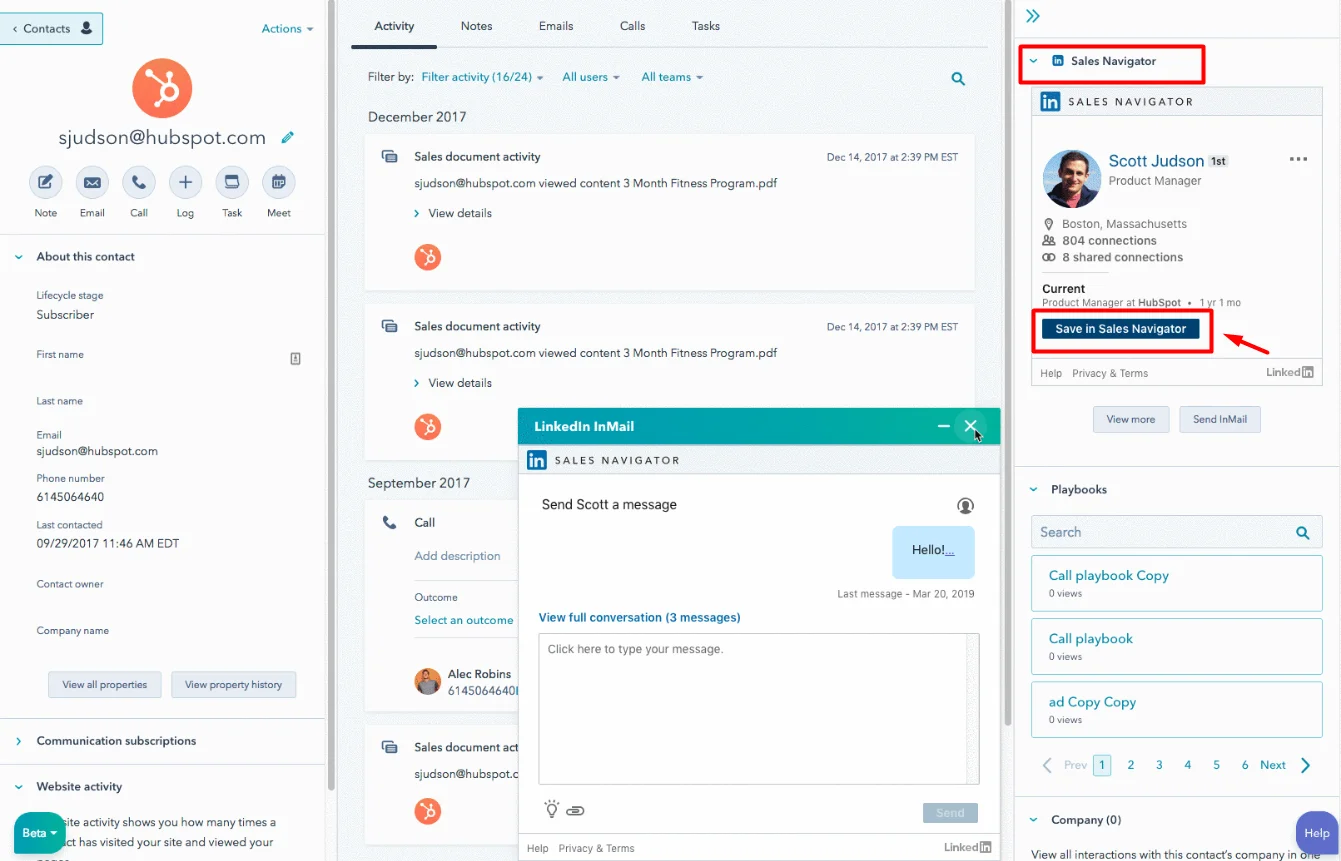
Task: Click Save in Sales Navigator
Action: [1121, 327]
